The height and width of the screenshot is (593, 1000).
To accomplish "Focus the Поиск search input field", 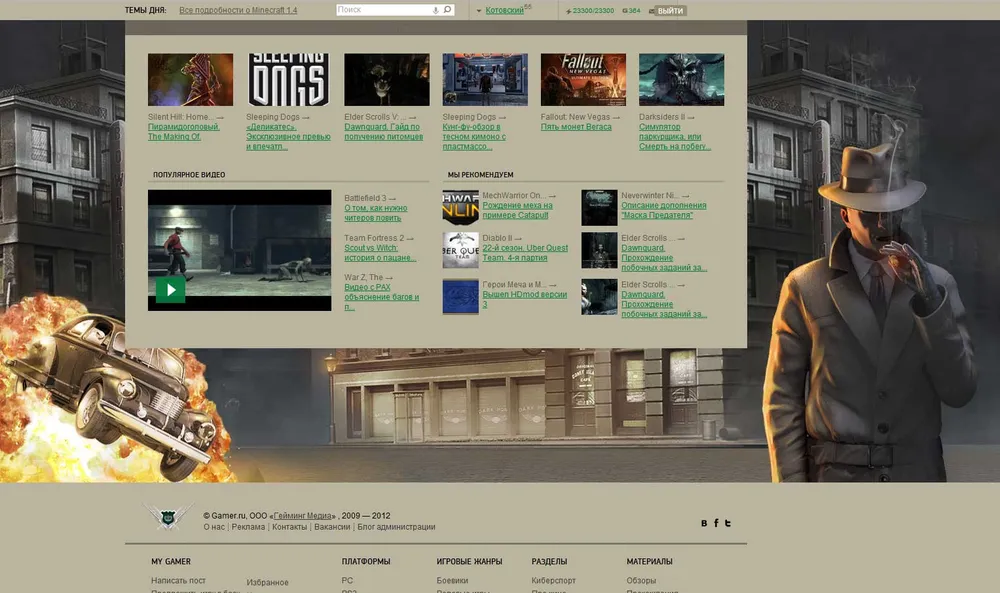I will [x=382, y=10].
